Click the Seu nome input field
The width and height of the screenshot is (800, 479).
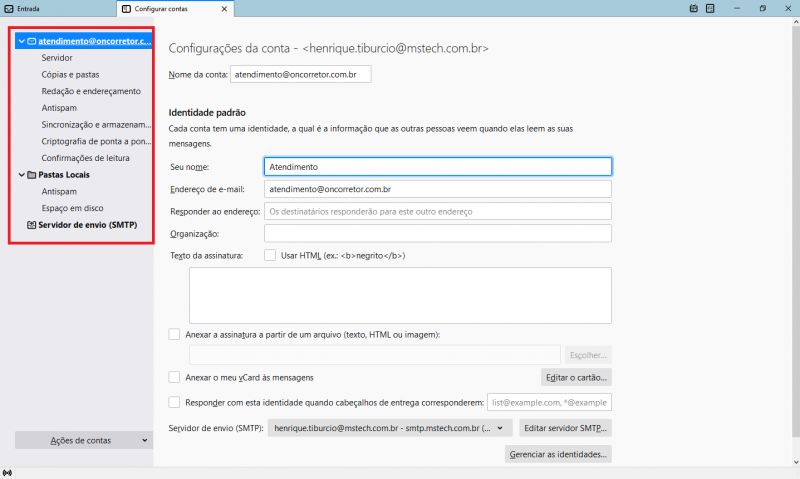438,167
